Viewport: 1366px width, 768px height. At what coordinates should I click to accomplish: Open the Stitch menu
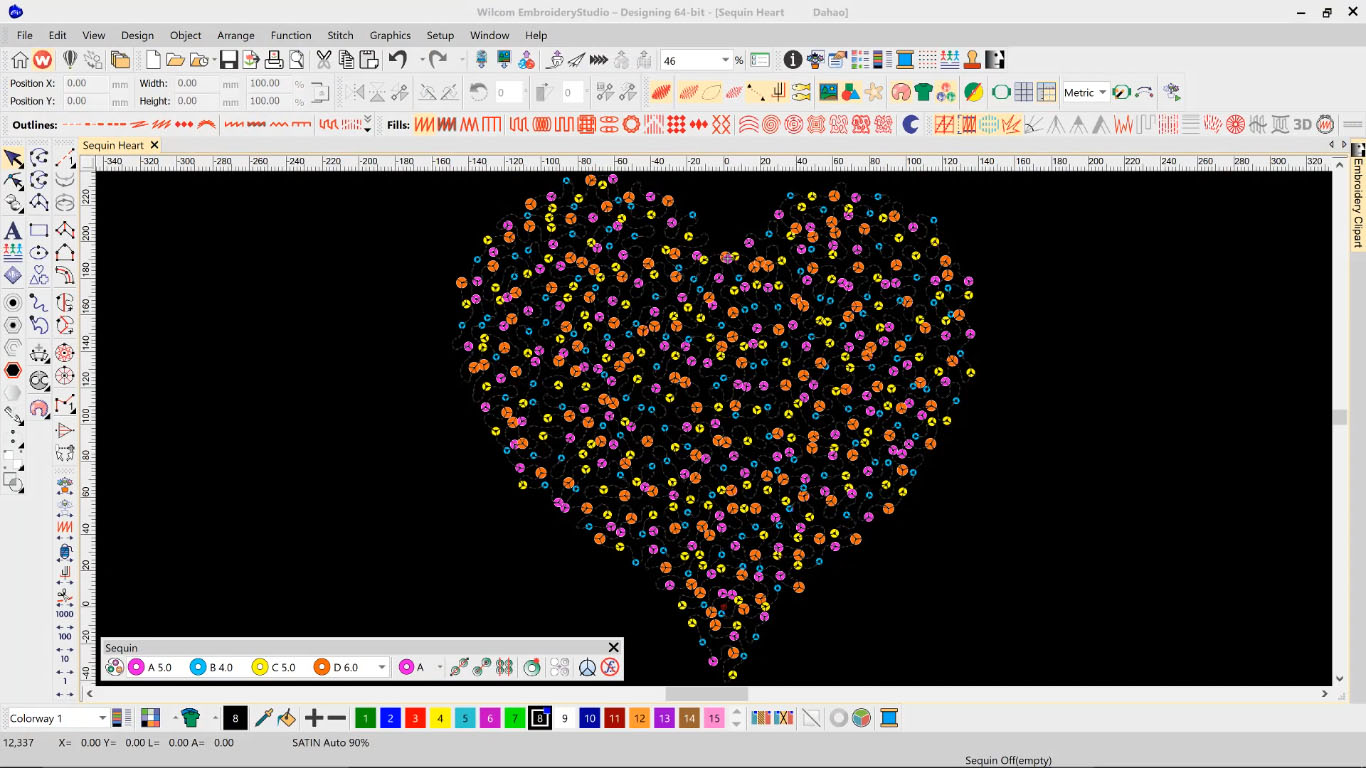click(x=340, y=35)
